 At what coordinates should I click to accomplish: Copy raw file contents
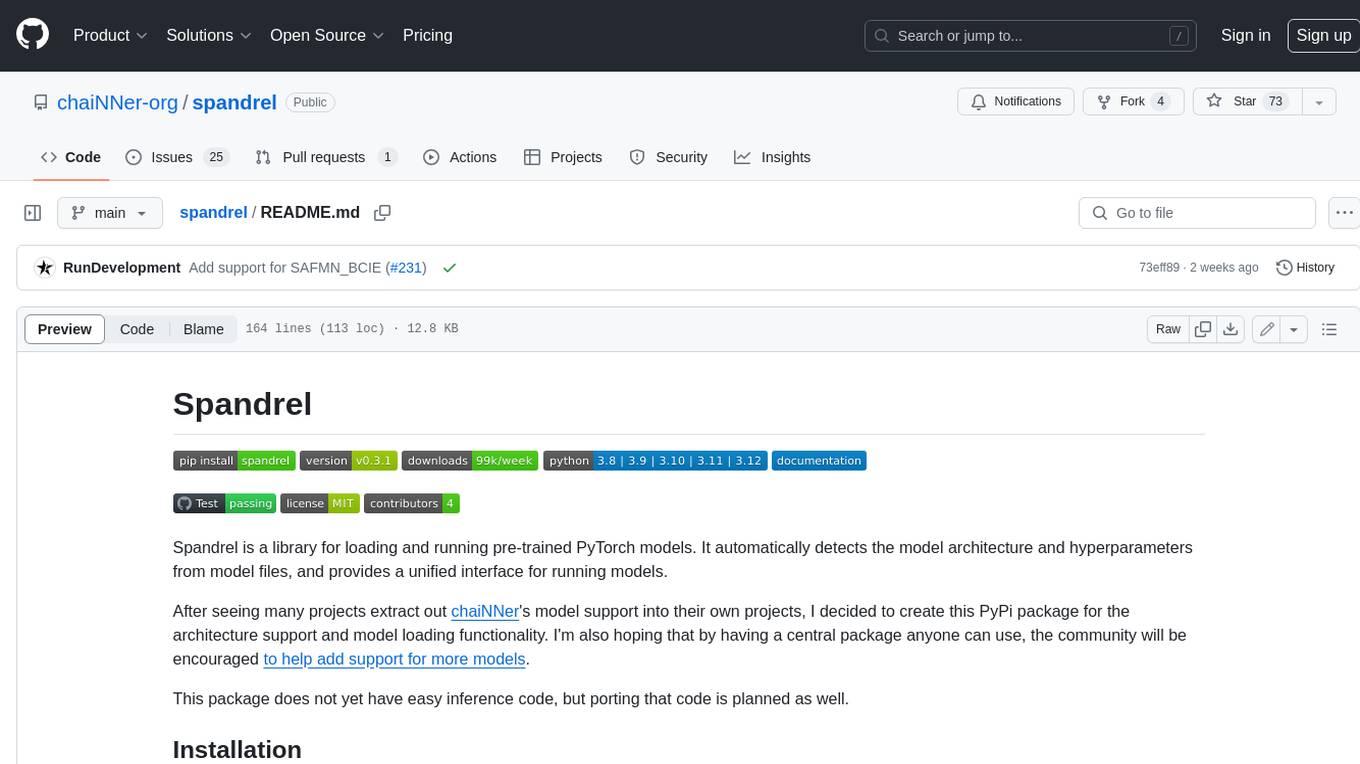click(1203, 329)
